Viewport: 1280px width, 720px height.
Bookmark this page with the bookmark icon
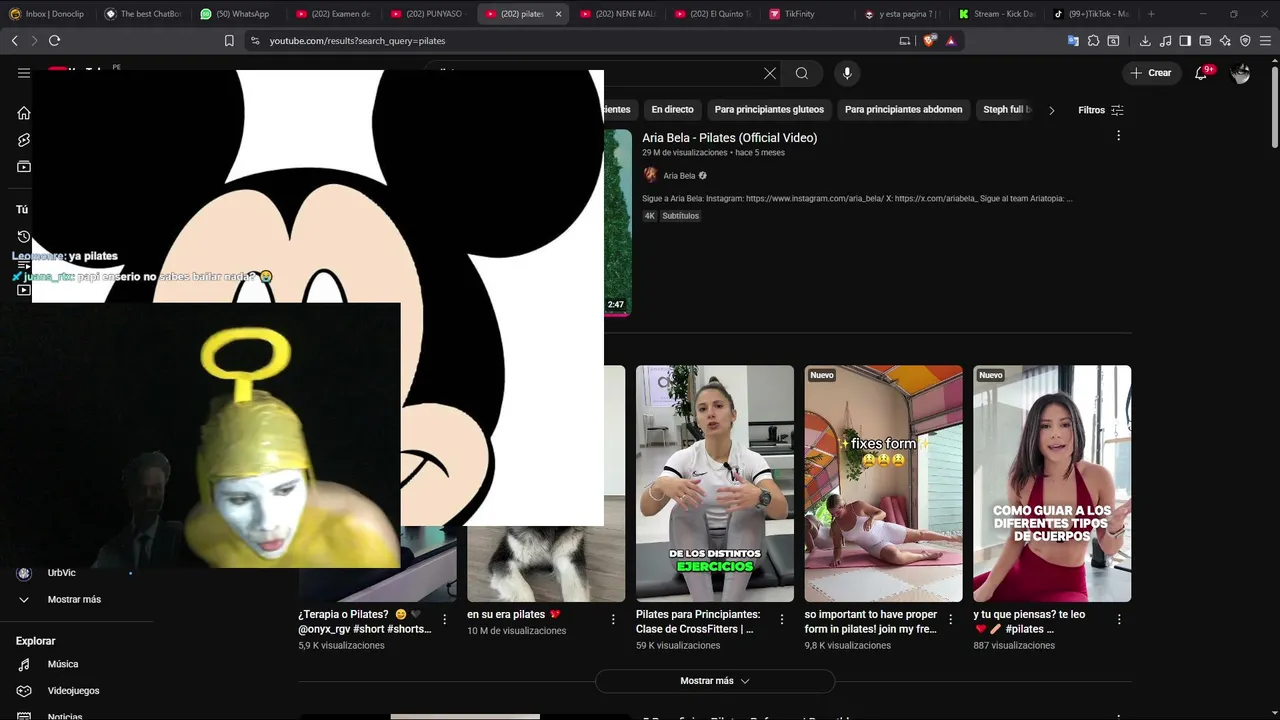229,41
